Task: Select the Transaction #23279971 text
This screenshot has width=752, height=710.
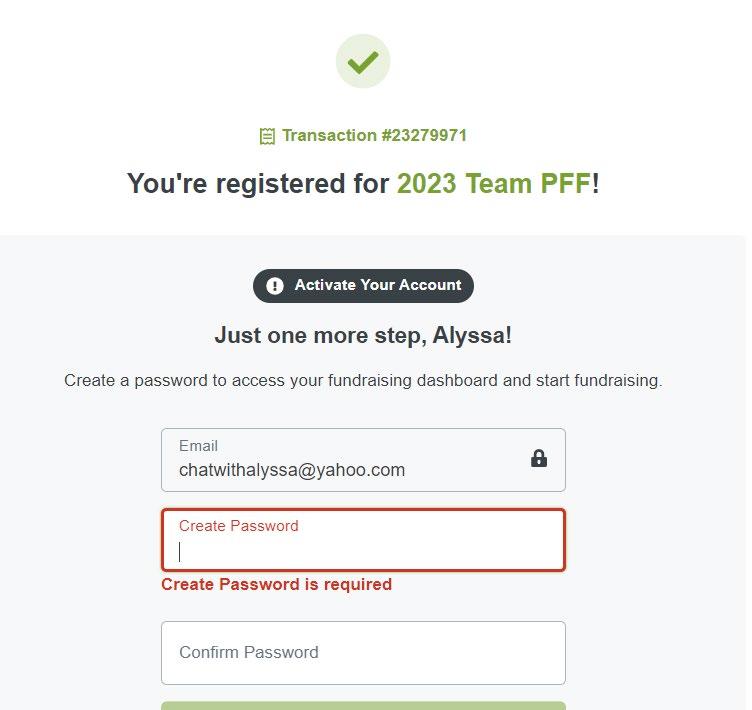Action: point(374,135)
